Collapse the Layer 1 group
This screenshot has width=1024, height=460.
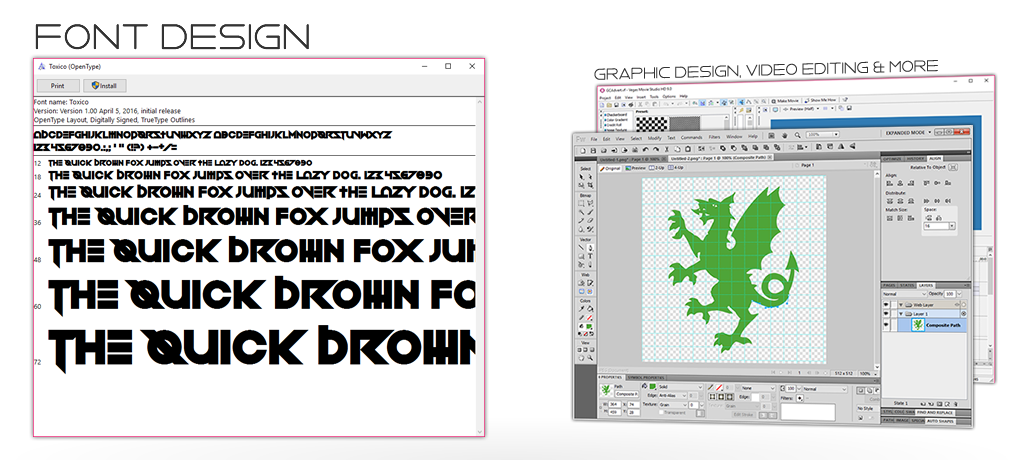[901, 314]
